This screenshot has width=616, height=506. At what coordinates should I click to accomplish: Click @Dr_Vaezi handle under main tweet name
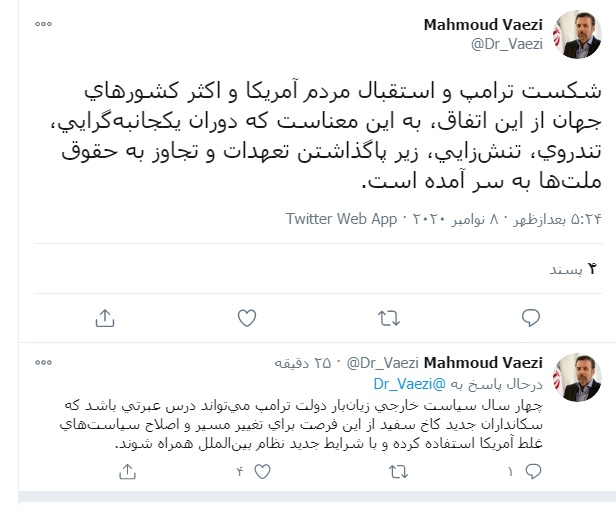[x=509, y=43]
